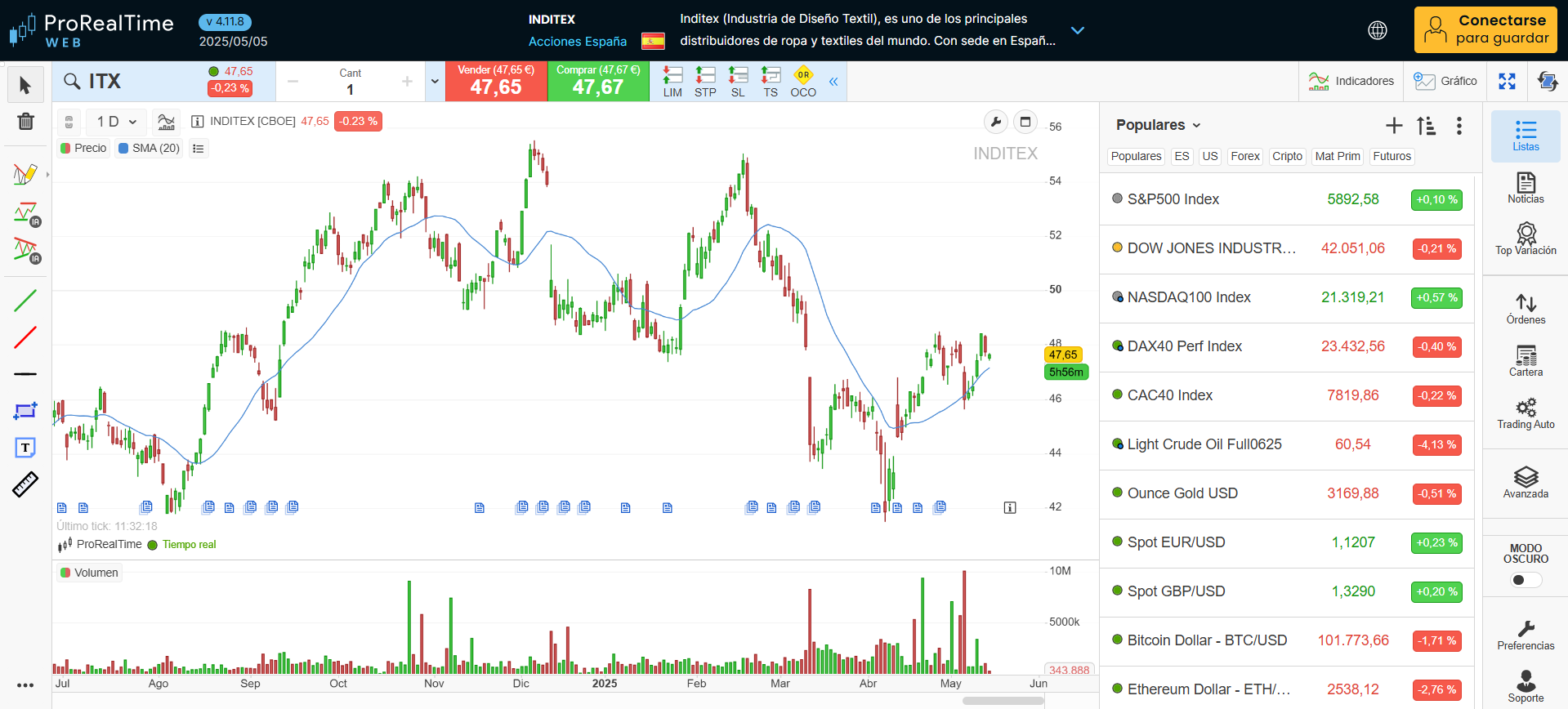1568x709 pixels.
Task: Open the Trading Auto panel
Action: [x=1525, y=413]
